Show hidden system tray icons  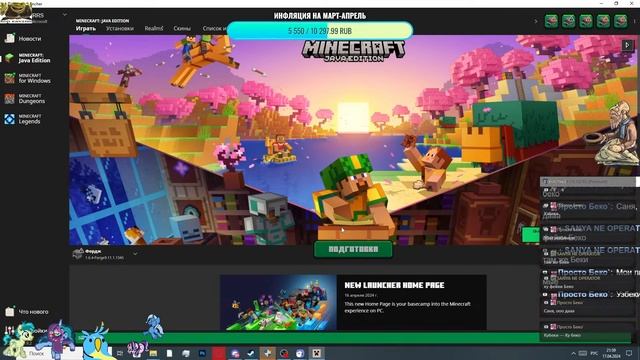[573, 353]
